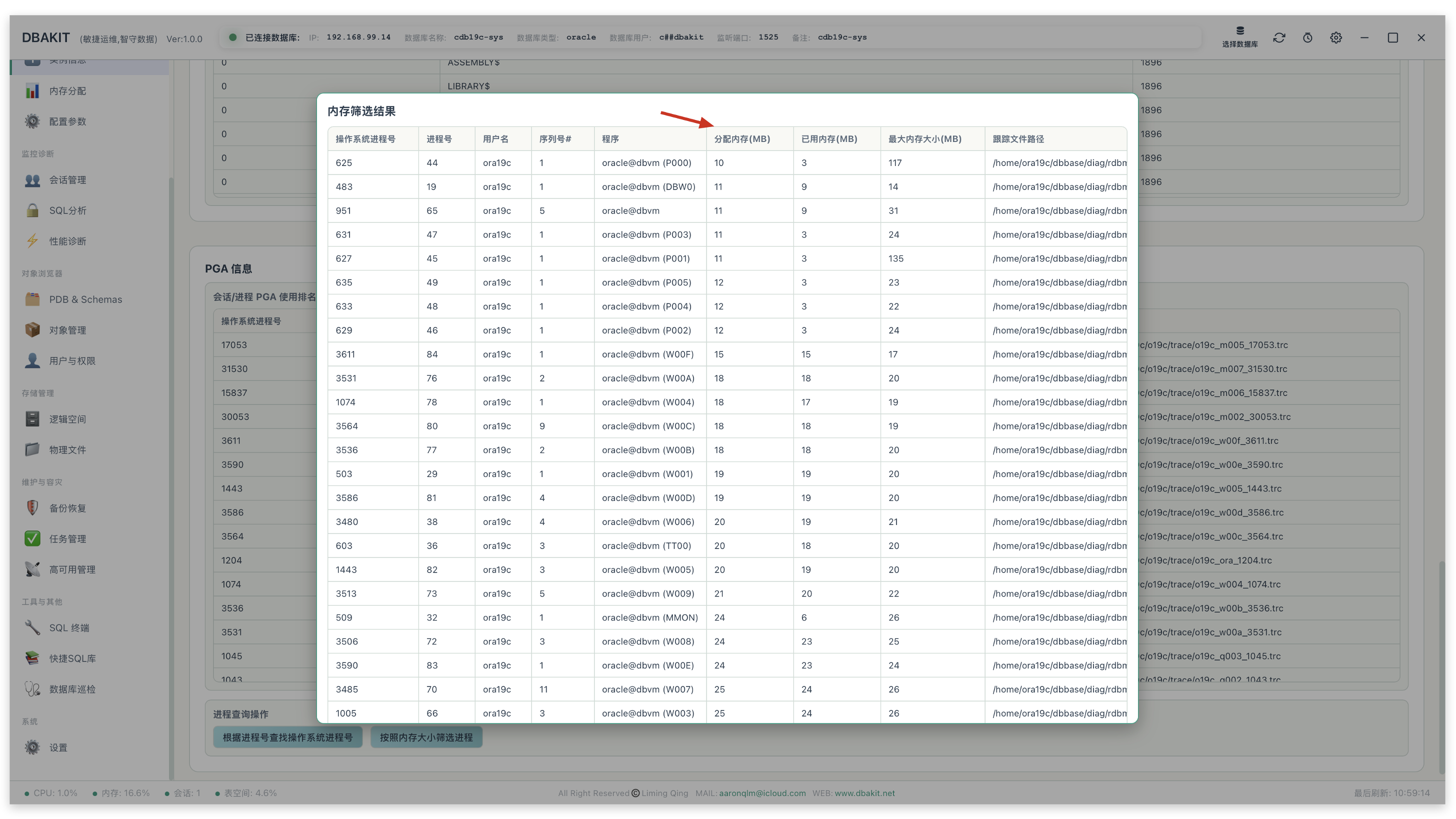Sort by 分配内存(MB) column header
The height and width of the screenshot is (819, 1456).
click(742, 139)
